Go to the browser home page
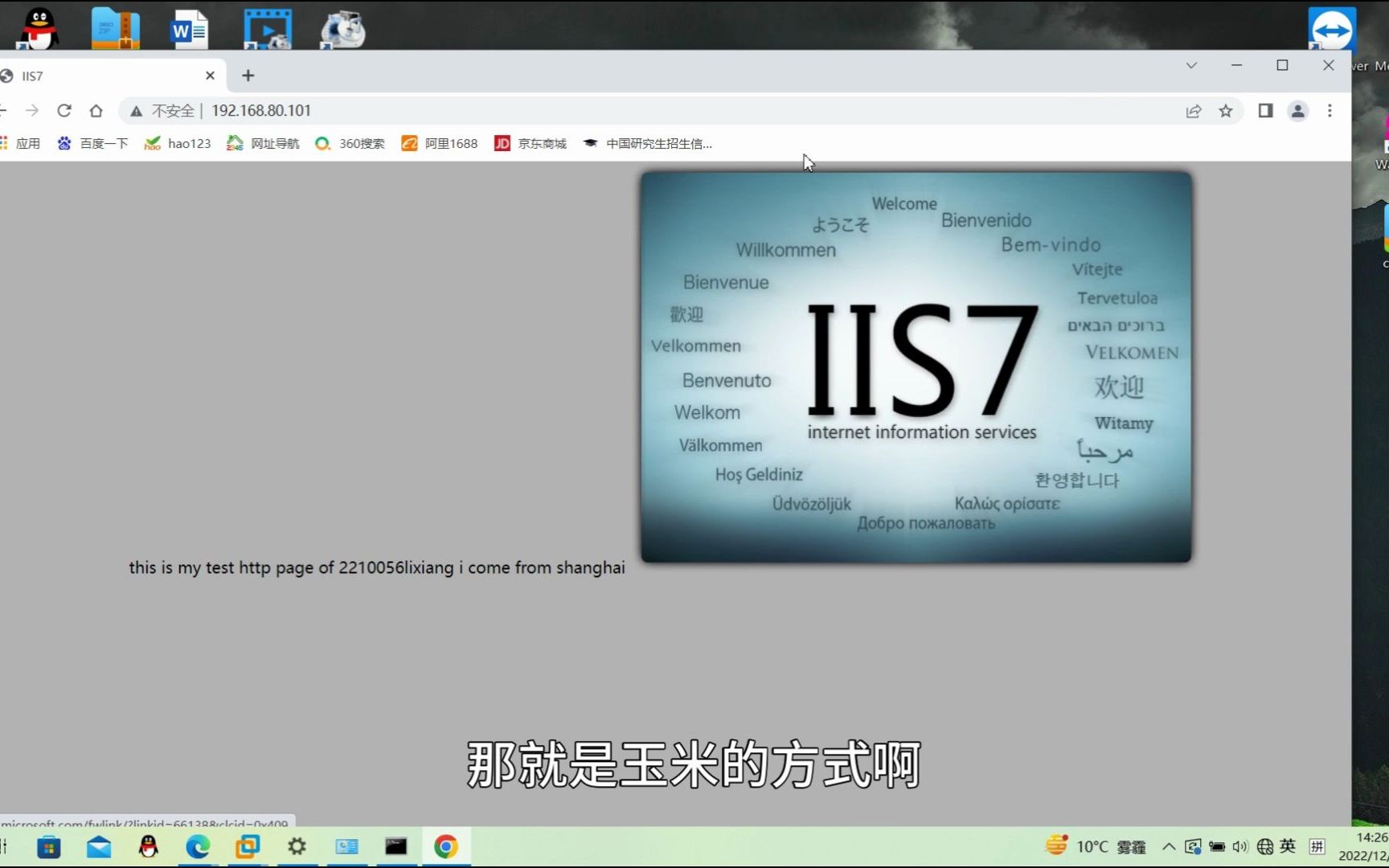The height and width of the screenshot is (868, 1389). [96, 110]
